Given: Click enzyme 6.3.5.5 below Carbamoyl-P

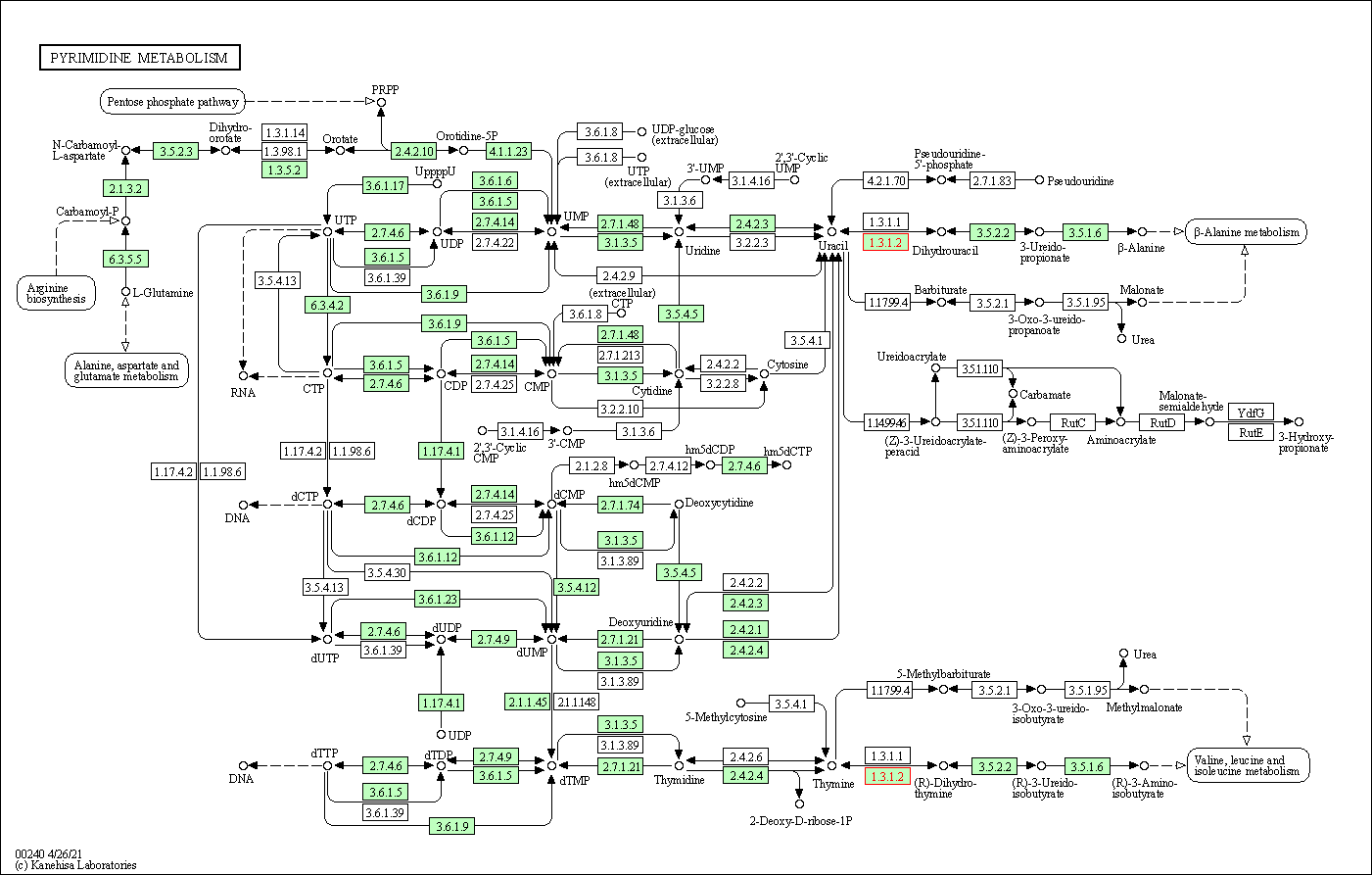Looking at the screenshot, I should pyautogui.click(x=125, y=259).
